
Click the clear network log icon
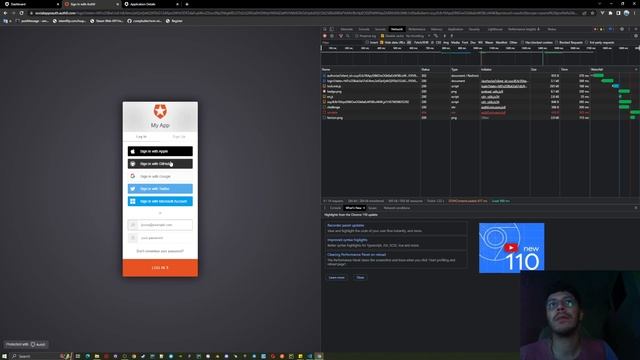tap(332, 36)
